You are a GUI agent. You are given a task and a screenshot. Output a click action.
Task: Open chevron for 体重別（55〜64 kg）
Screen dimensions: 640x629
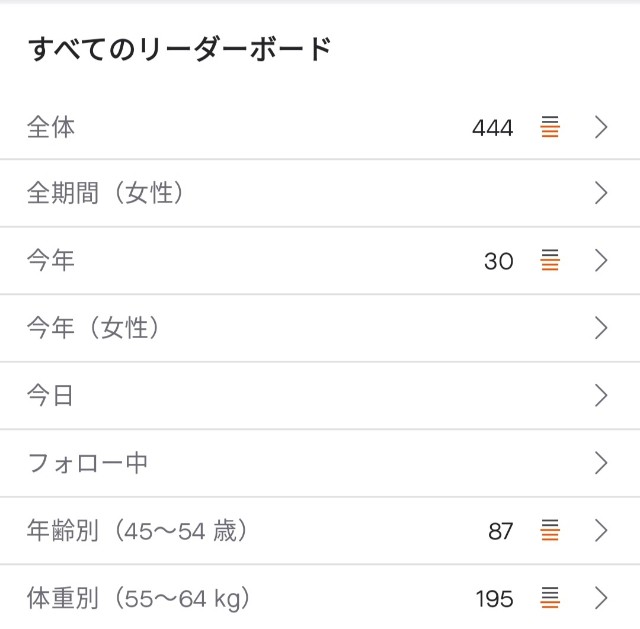pyautogui.click(x=601, y=598)
